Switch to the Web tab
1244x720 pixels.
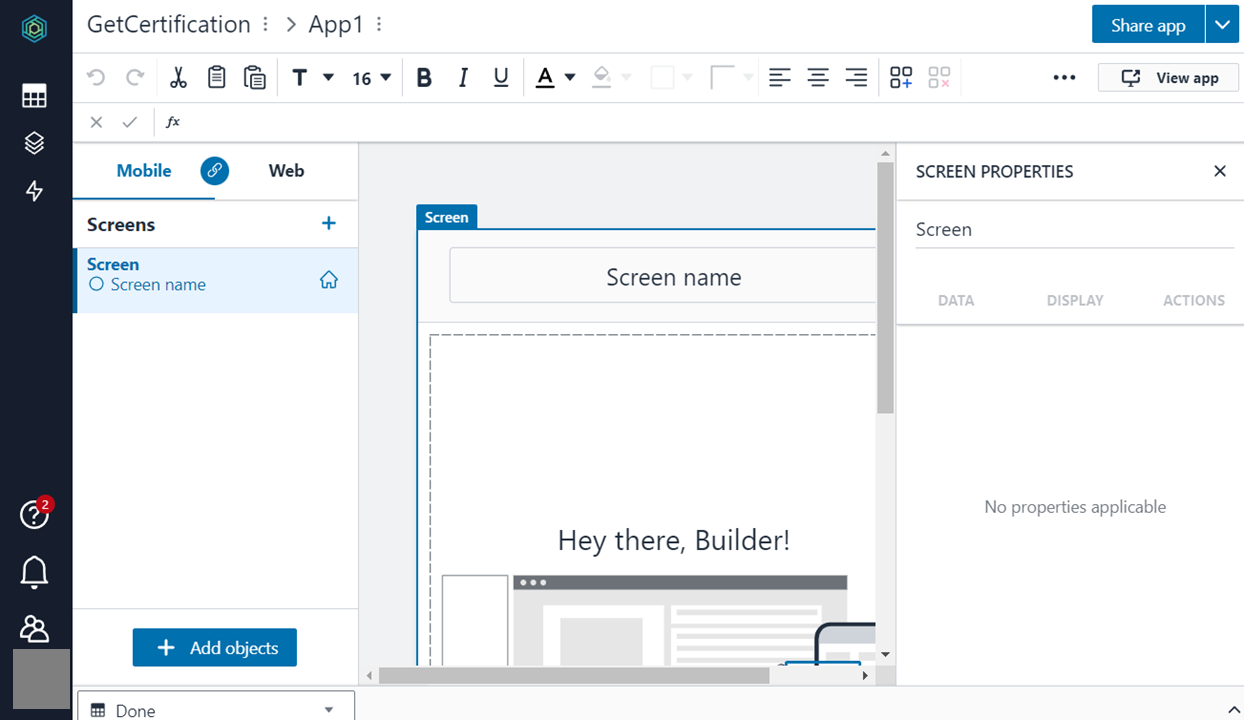(286, 171)
